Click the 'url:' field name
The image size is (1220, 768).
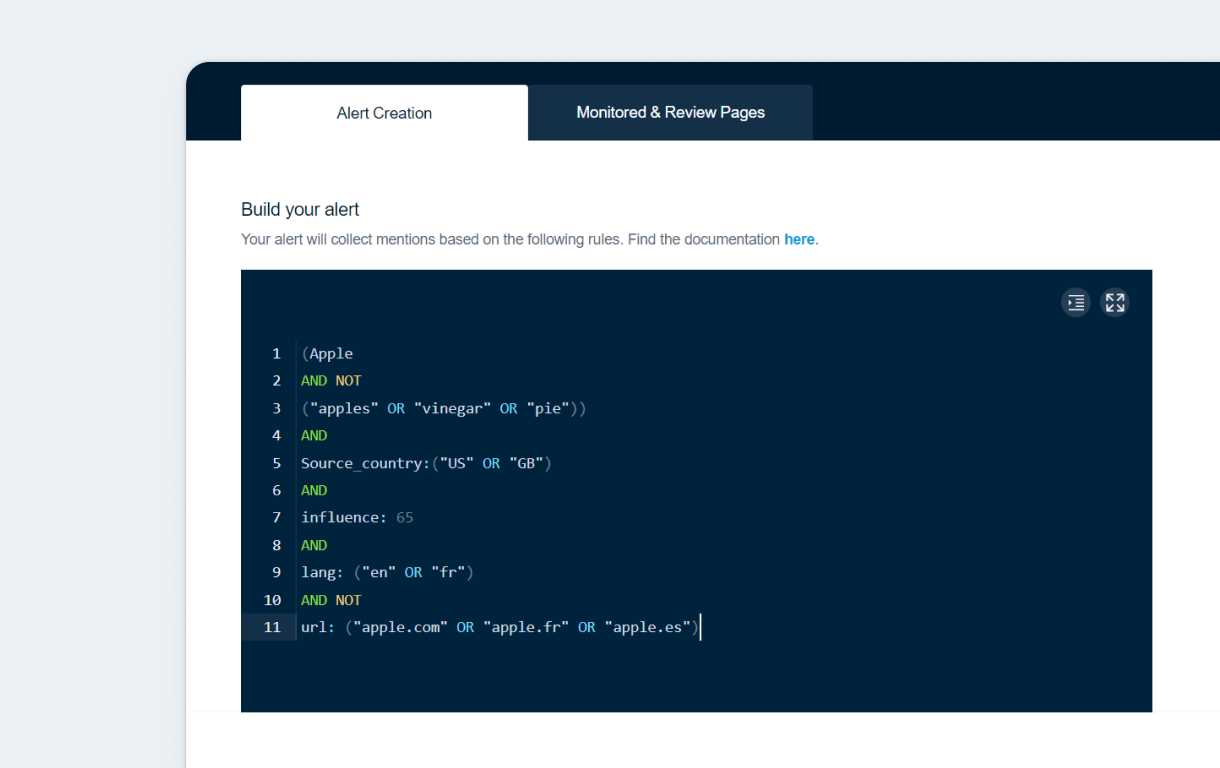318,628
